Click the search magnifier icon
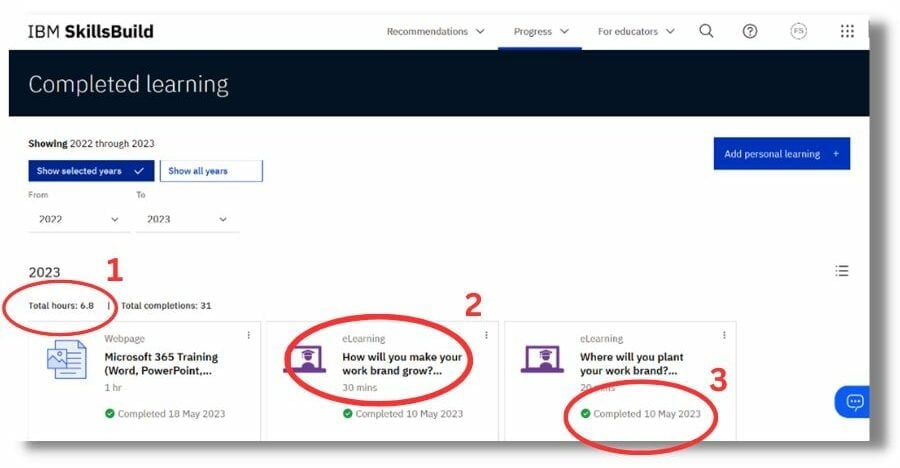 (x=706, y=31)
